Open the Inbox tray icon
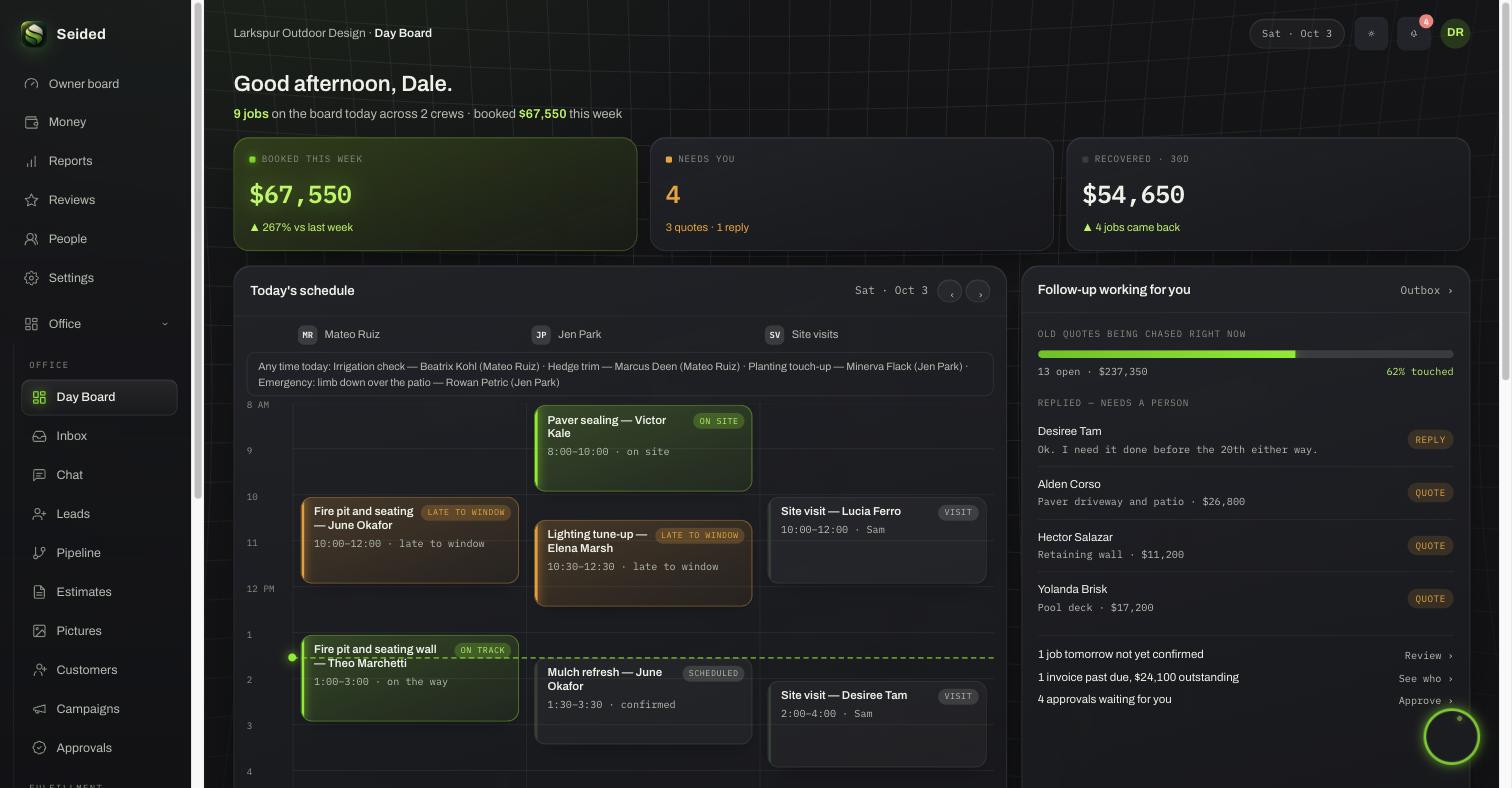 click(x=39, y=436)
